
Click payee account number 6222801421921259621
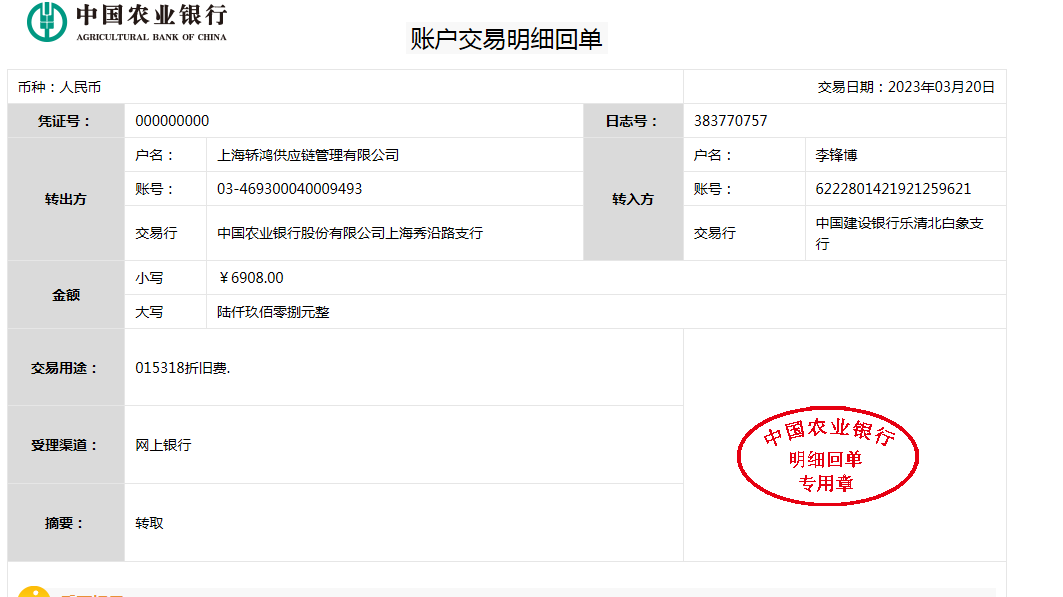pos(893,189)
